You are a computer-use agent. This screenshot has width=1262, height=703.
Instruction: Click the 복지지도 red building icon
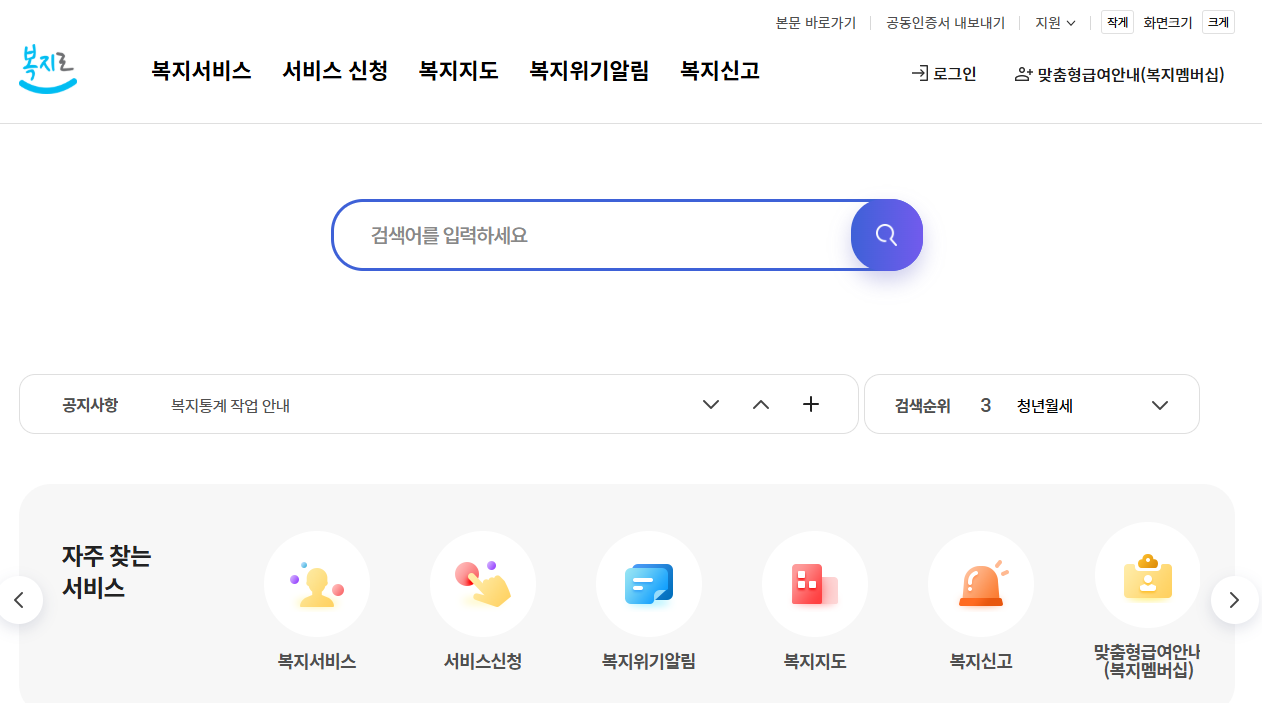tap(814, 583)
